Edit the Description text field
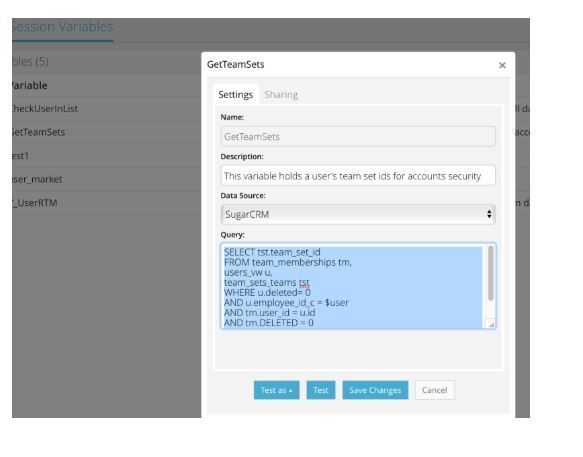 358,176
